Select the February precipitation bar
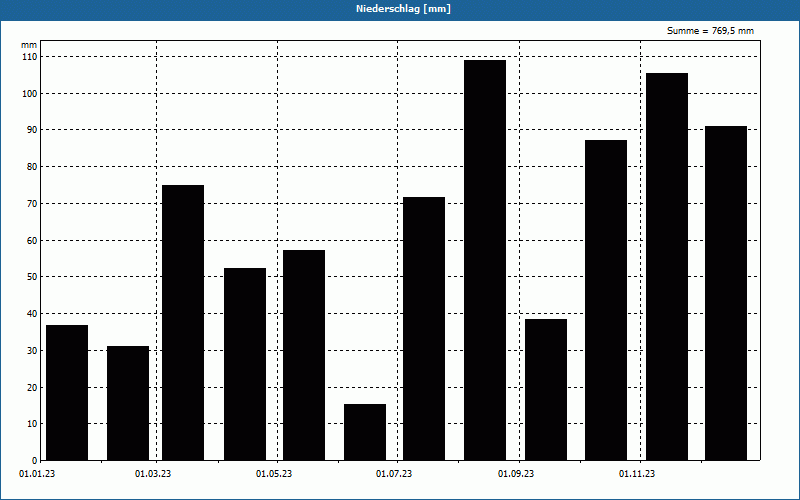 (128, 403)
